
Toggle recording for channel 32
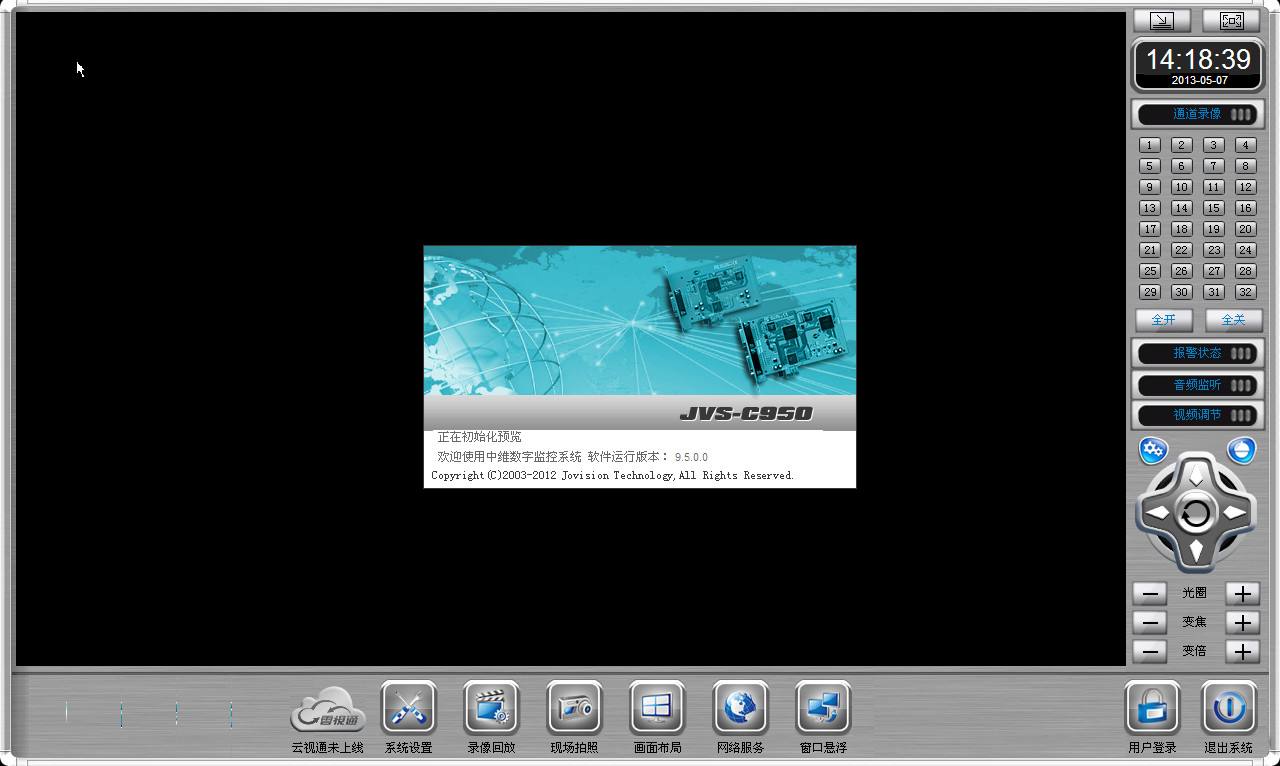(x=1245, y=292)
